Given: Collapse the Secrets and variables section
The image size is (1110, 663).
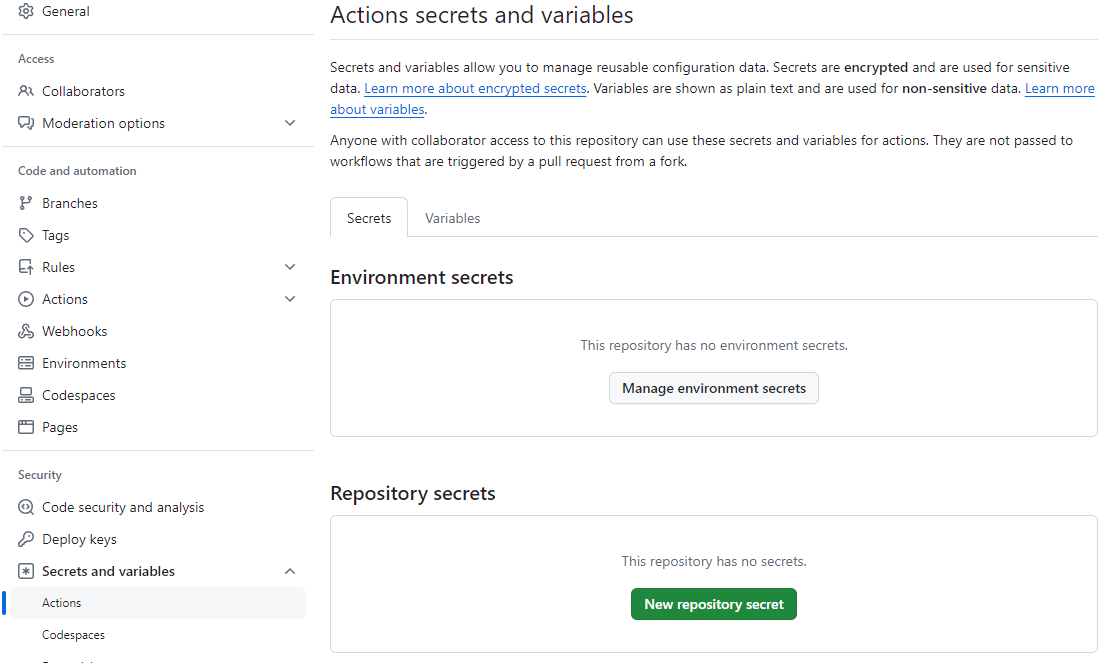Looking at the screenshot, I should coord(290,571).
